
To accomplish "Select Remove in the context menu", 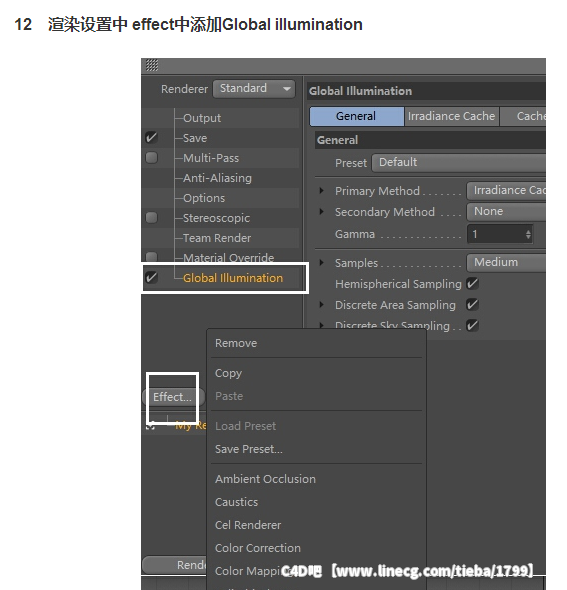I will [x=236, y=343].
